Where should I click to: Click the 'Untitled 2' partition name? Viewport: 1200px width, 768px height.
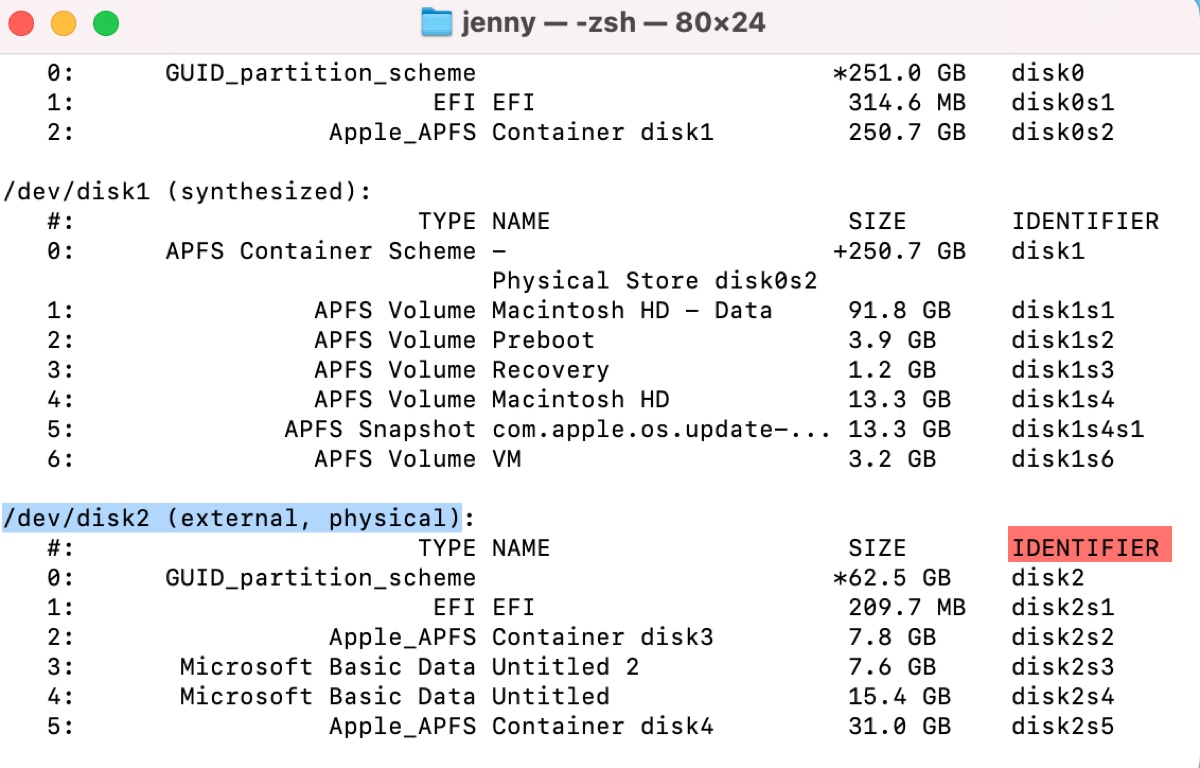pos(565,666)
